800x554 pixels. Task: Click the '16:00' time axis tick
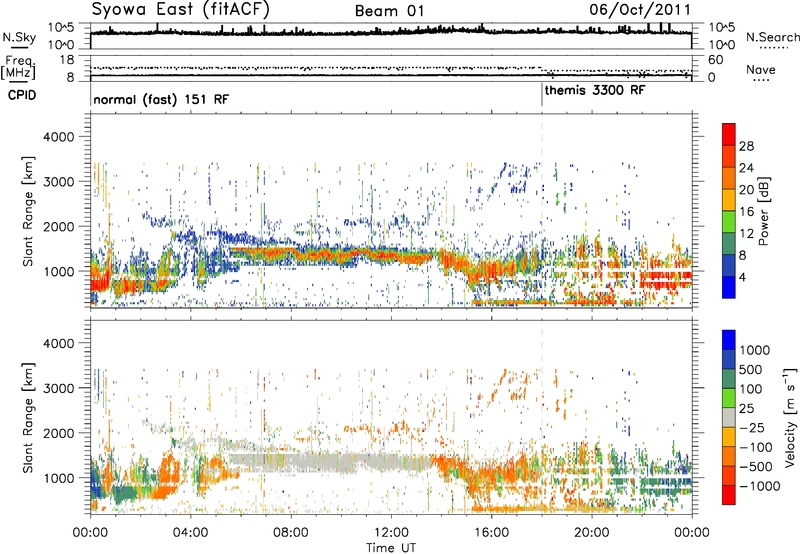(x=491, y=533)
